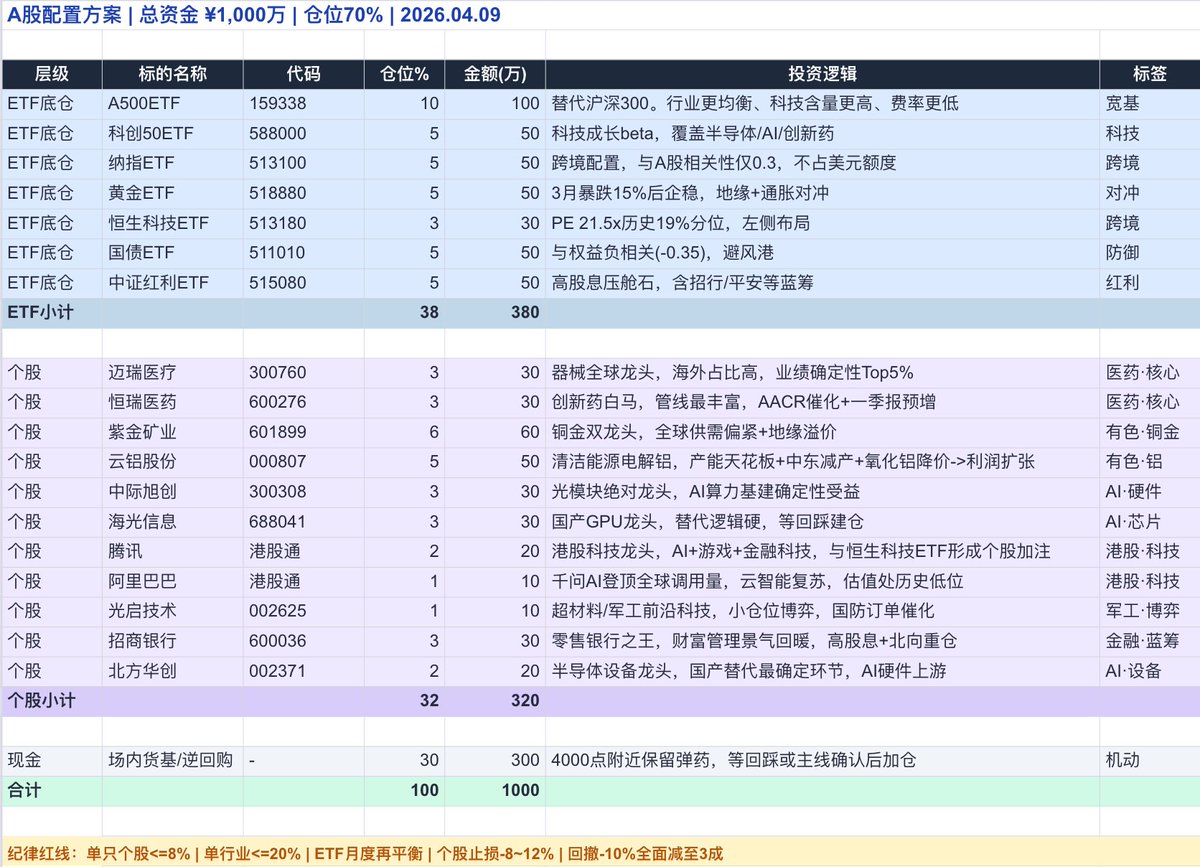Click the '层级' column header

[52, 74]
